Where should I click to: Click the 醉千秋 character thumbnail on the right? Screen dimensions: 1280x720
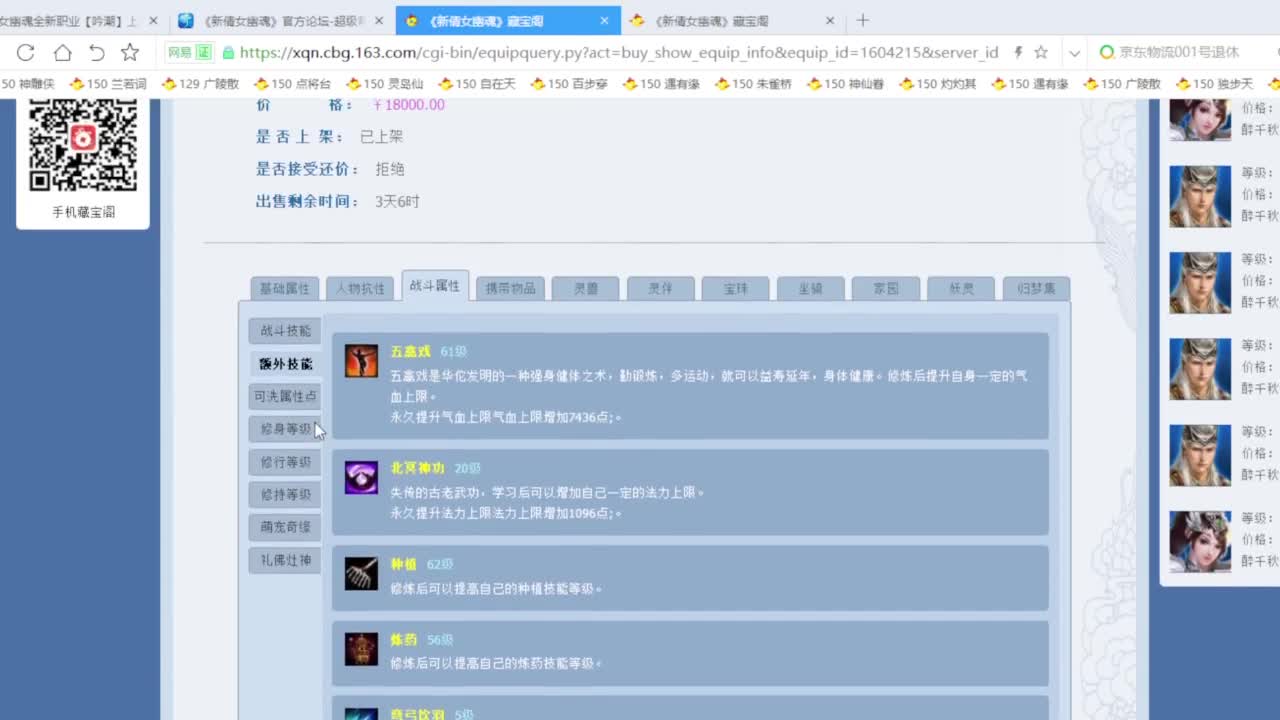(1199, 196)
